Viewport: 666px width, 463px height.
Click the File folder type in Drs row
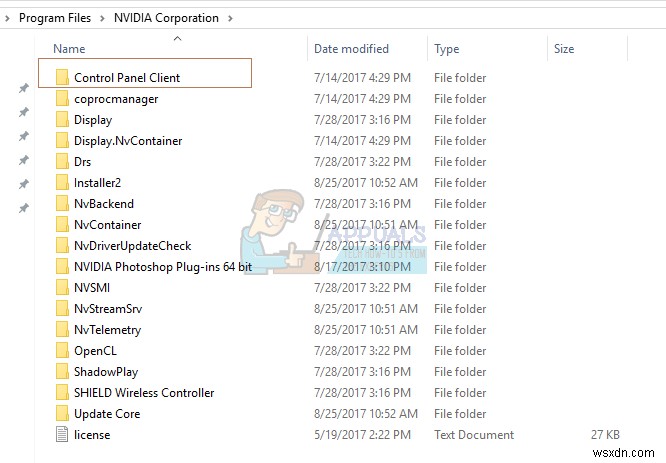pos(460,162)
